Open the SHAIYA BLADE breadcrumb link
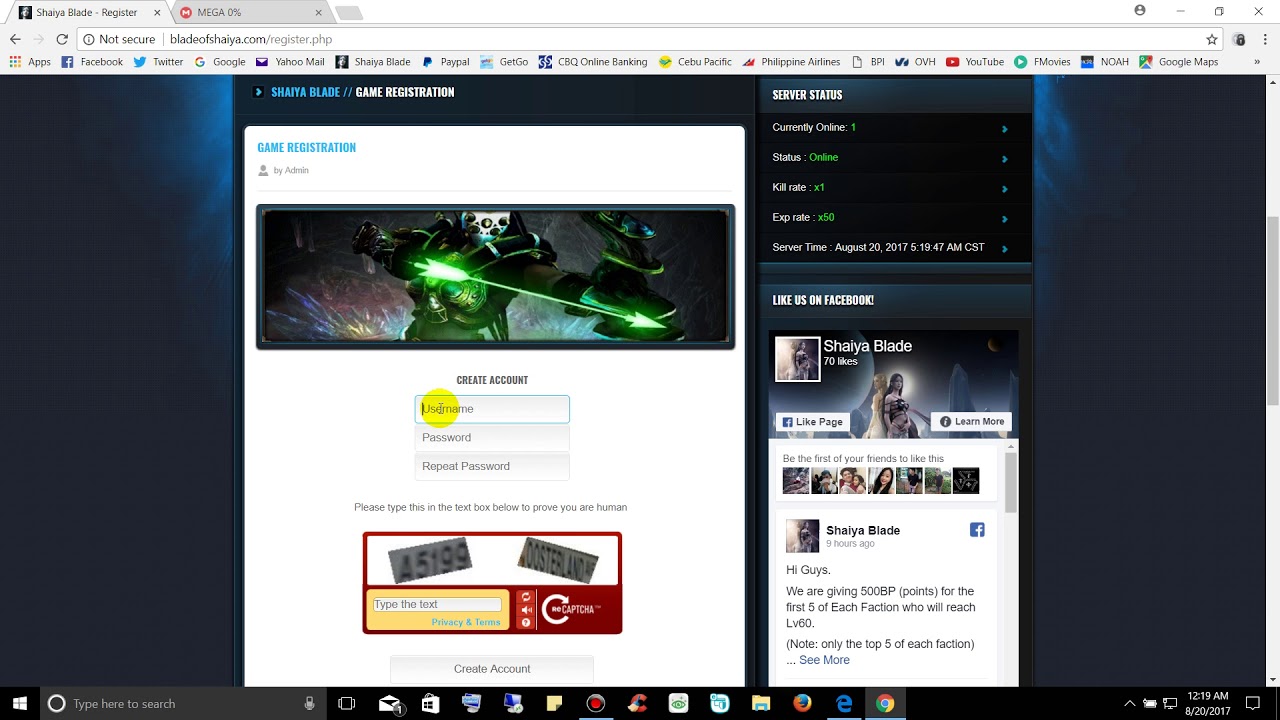Viewport: 1280px width, 720px height. pyautogui.click(x=305, y=92)
